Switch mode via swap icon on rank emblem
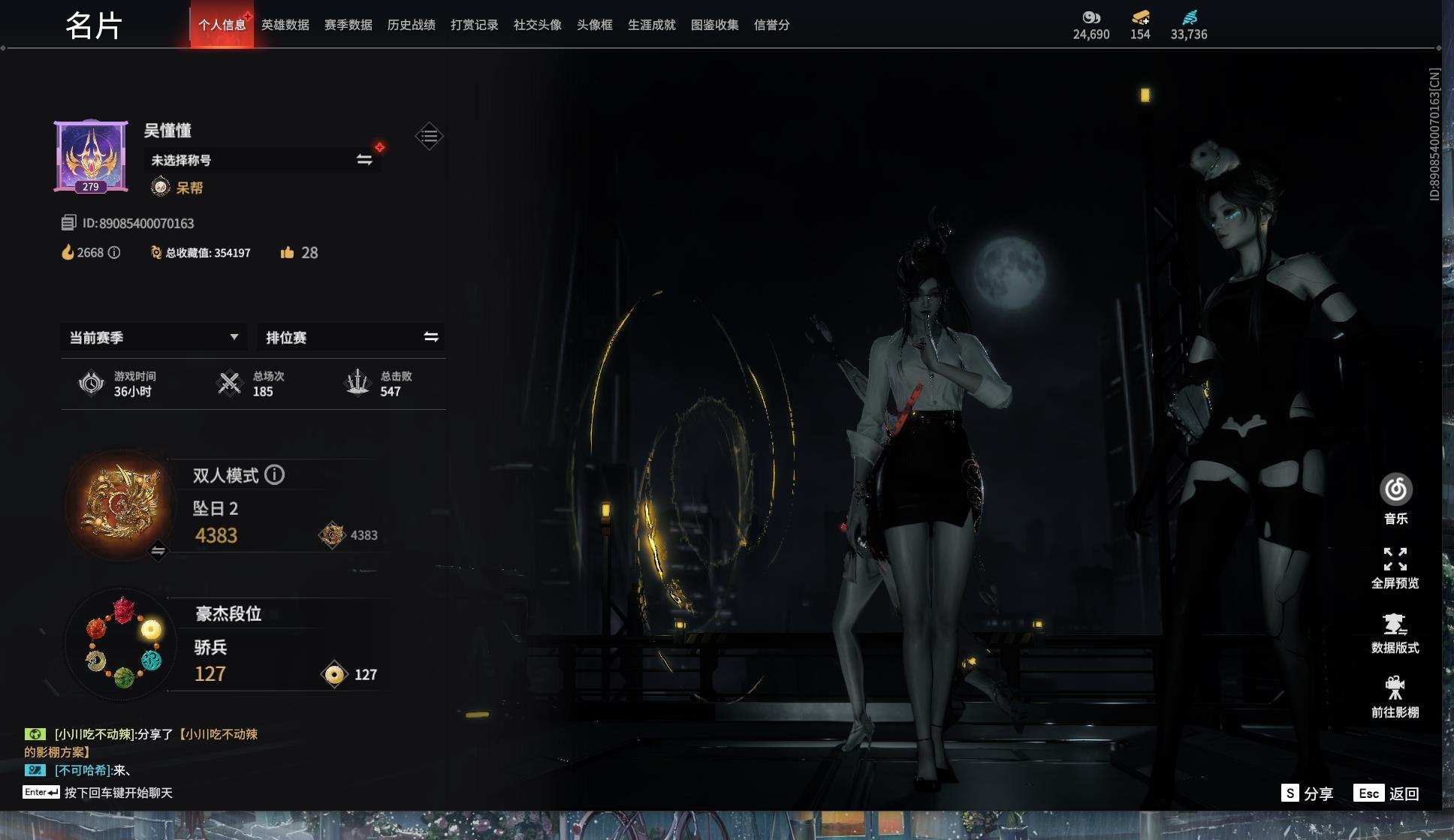This screenshot has height=840, width=1454. [x=158, y=551]
